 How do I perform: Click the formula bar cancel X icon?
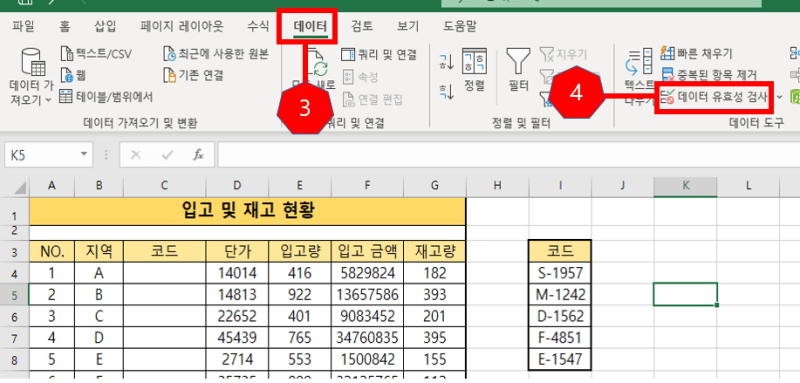pos(136,155)
